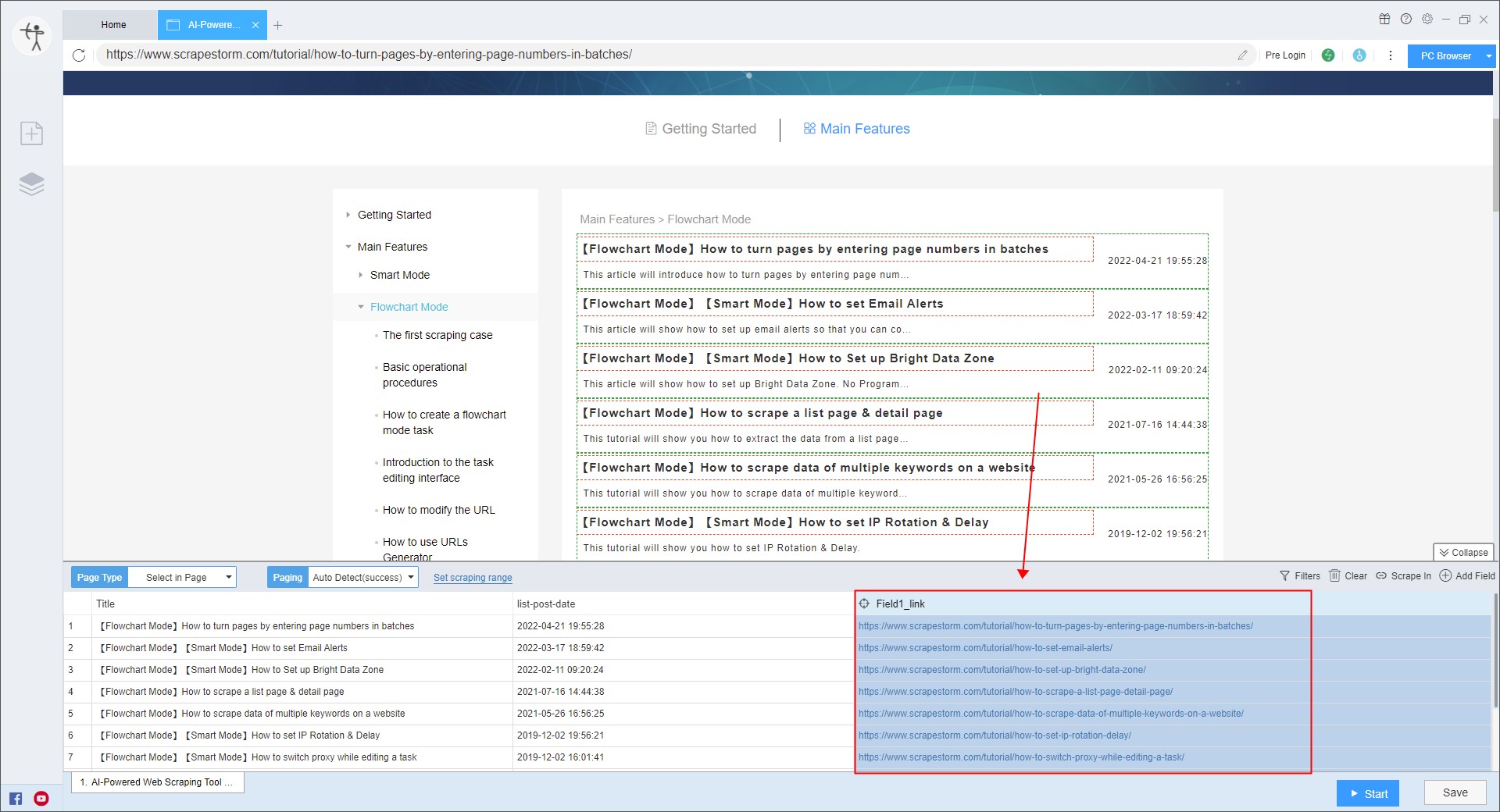The height and width of the screenshot is (812, 1500).
Task: Open the PC Browser dropdown
Action: pos(1450,55)
